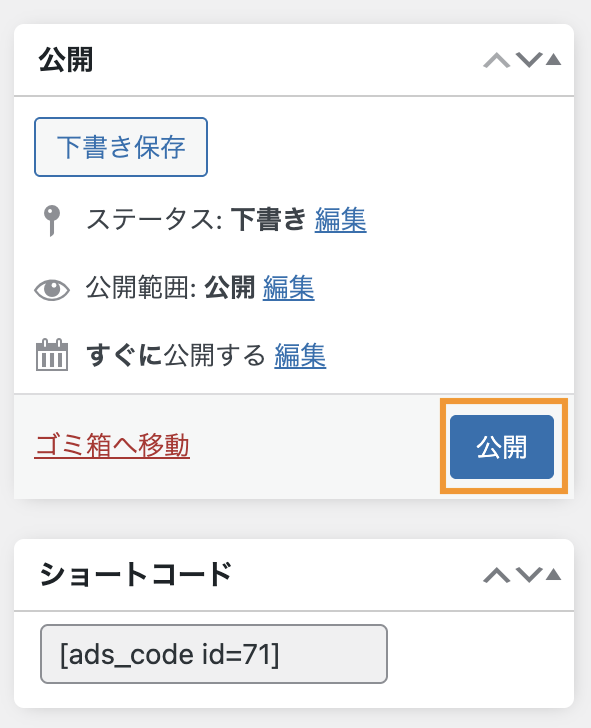Move ショートコード panel up with the arrow
The width and height of the screenshot is (591, 728).
pyautogui.click(x=496, y=575)
